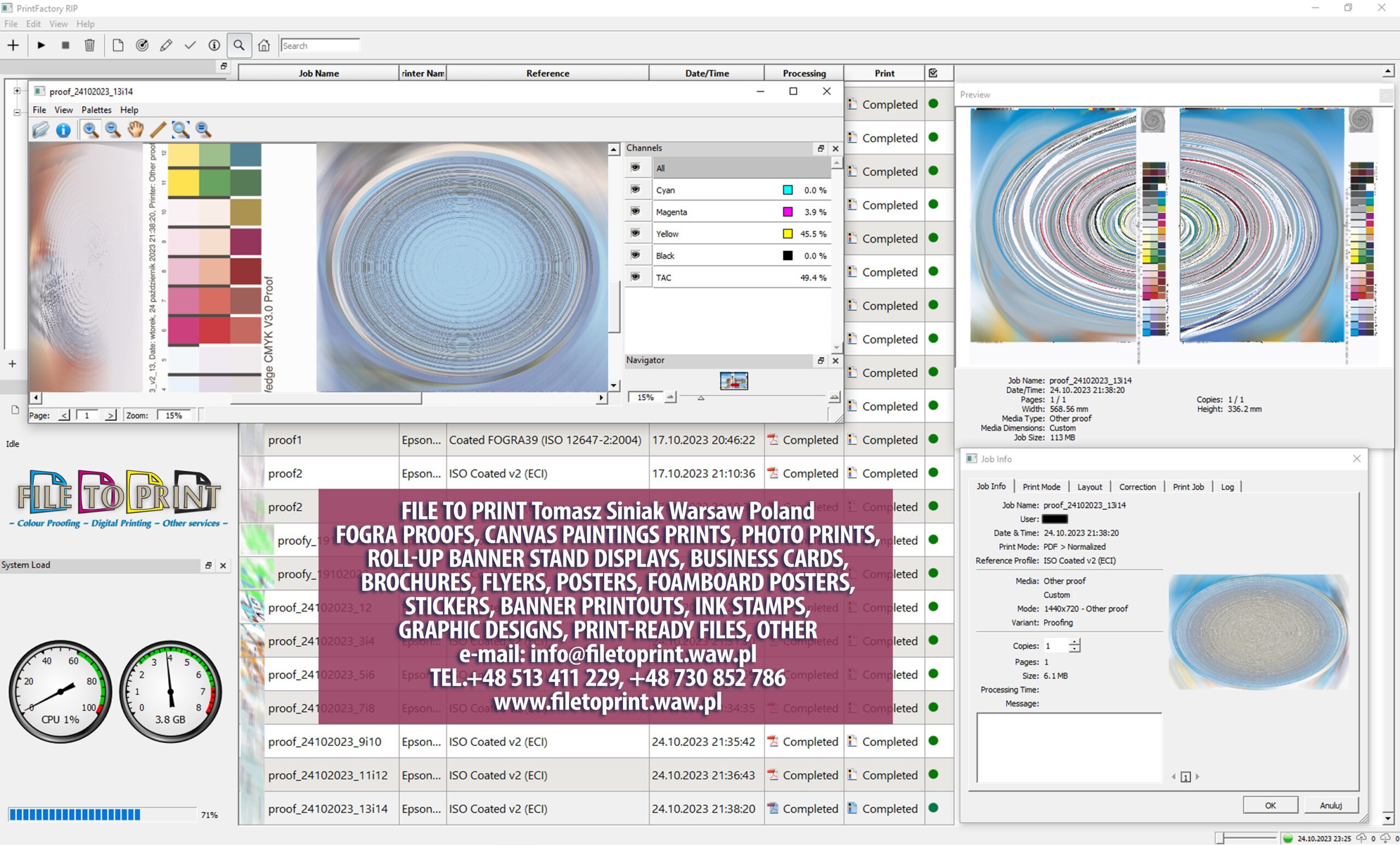
Task: Collapse the tree node minus sign
Action: coord(17,113)
